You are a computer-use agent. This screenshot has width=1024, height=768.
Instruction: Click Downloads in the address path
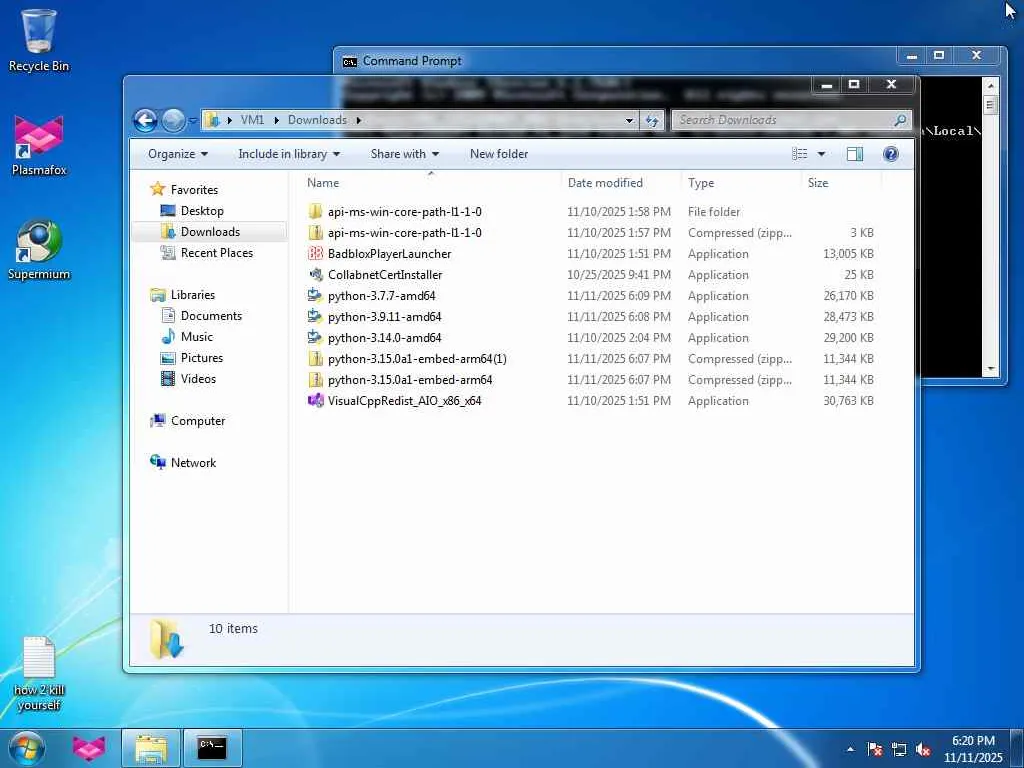317,120
